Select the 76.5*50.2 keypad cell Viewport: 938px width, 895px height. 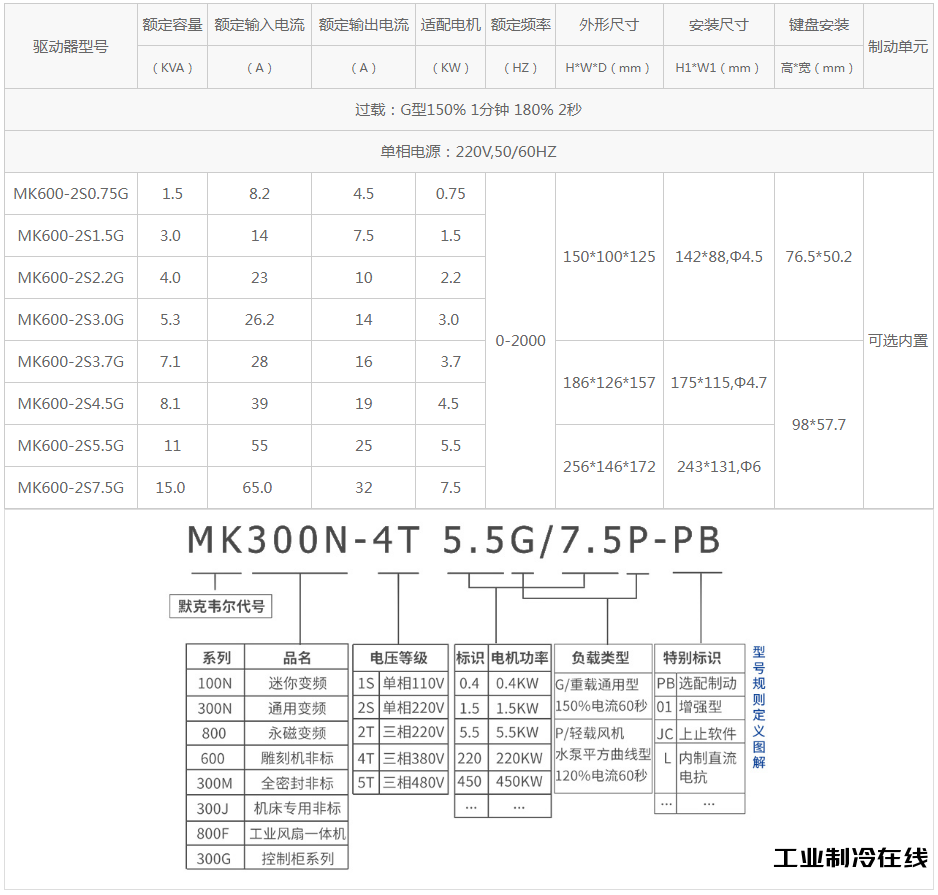818,257
